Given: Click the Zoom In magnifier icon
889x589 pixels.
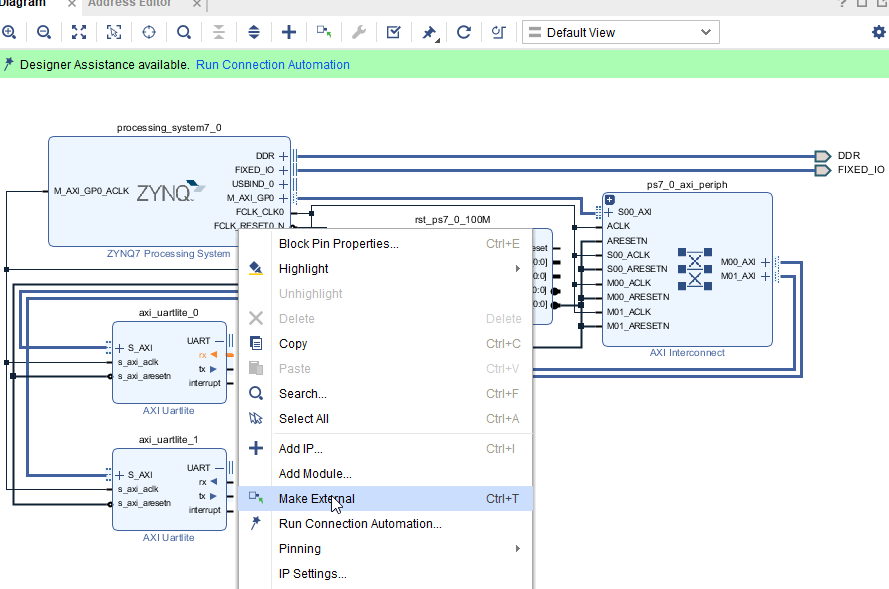Looking at the screenshot, I should (10, 32).
